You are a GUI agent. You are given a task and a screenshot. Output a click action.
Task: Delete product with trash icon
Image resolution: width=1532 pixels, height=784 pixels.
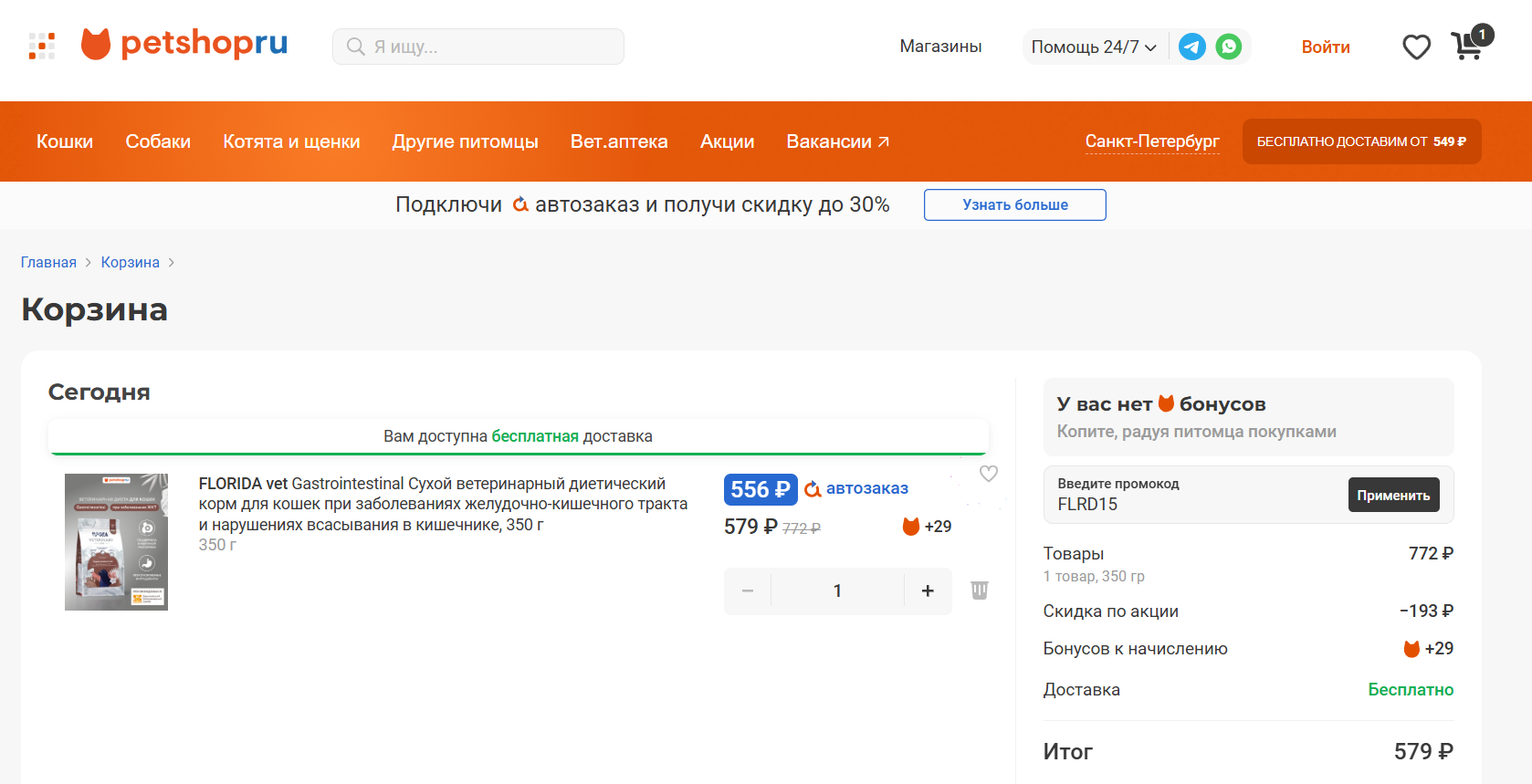(x=980, y=591)
